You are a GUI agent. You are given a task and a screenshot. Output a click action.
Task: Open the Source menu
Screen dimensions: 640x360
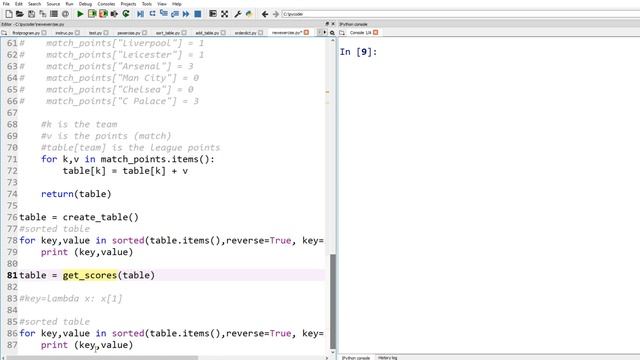click(53, 4)
